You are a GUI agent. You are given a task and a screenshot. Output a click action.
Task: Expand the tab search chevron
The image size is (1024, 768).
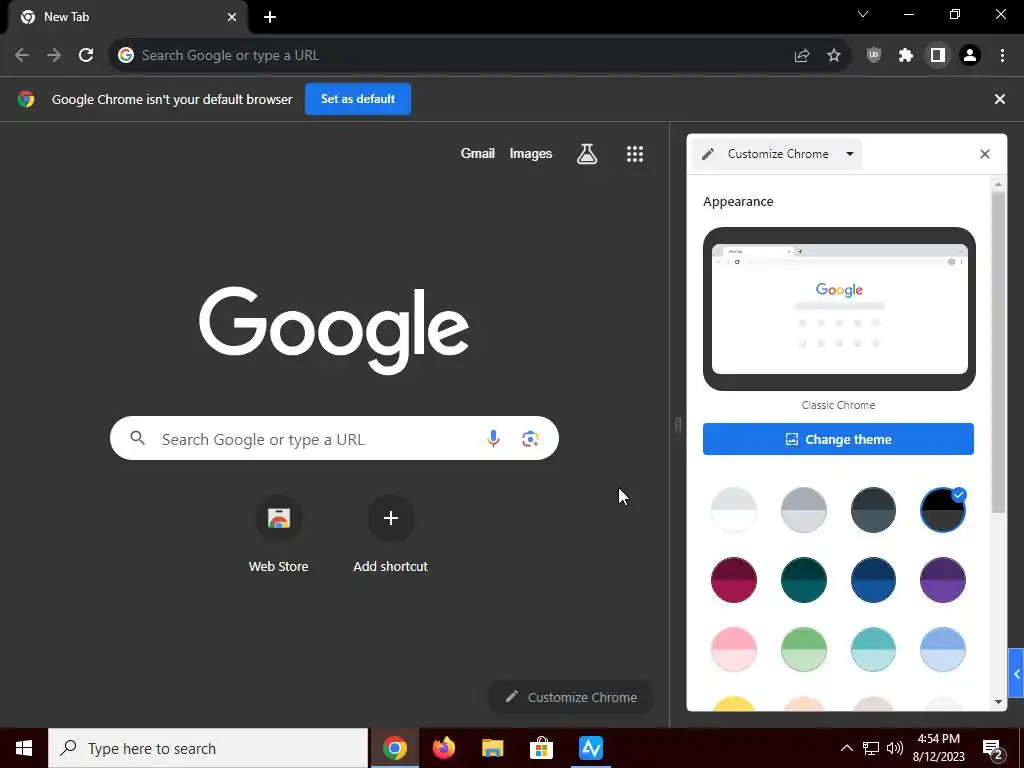click(x=863, y=14)
